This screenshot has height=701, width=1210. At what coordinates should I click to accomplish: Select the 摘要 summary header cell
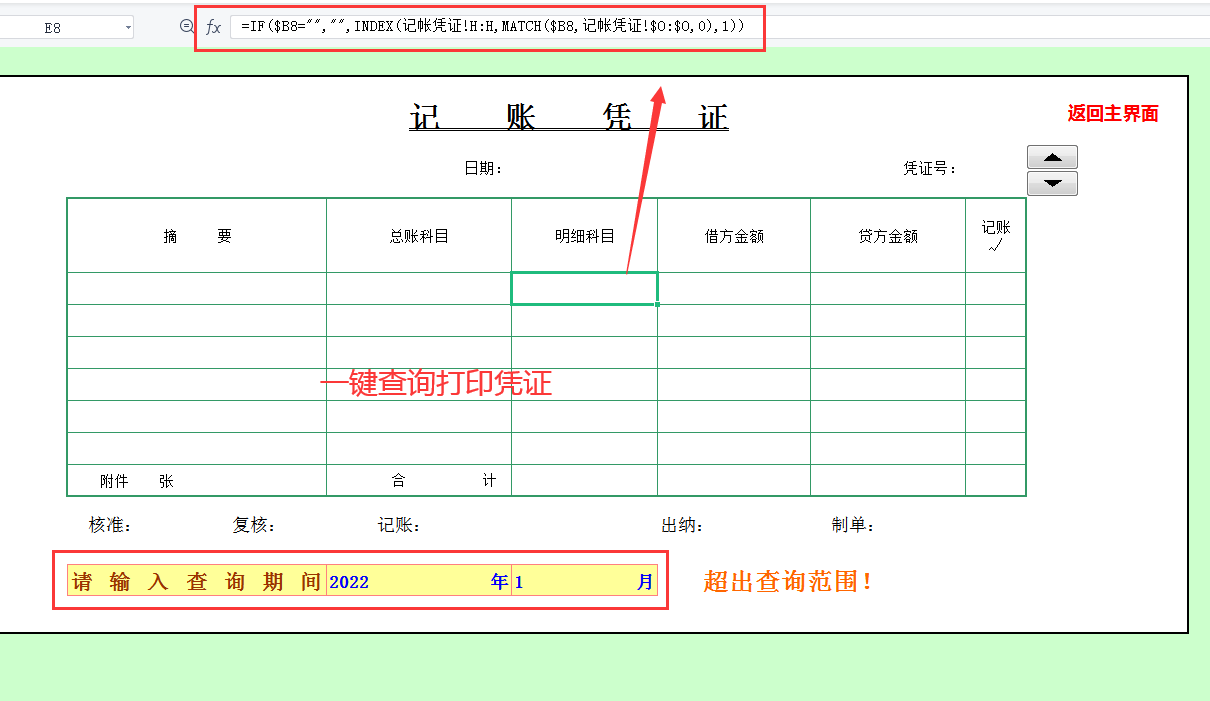[x=196, y=234]
